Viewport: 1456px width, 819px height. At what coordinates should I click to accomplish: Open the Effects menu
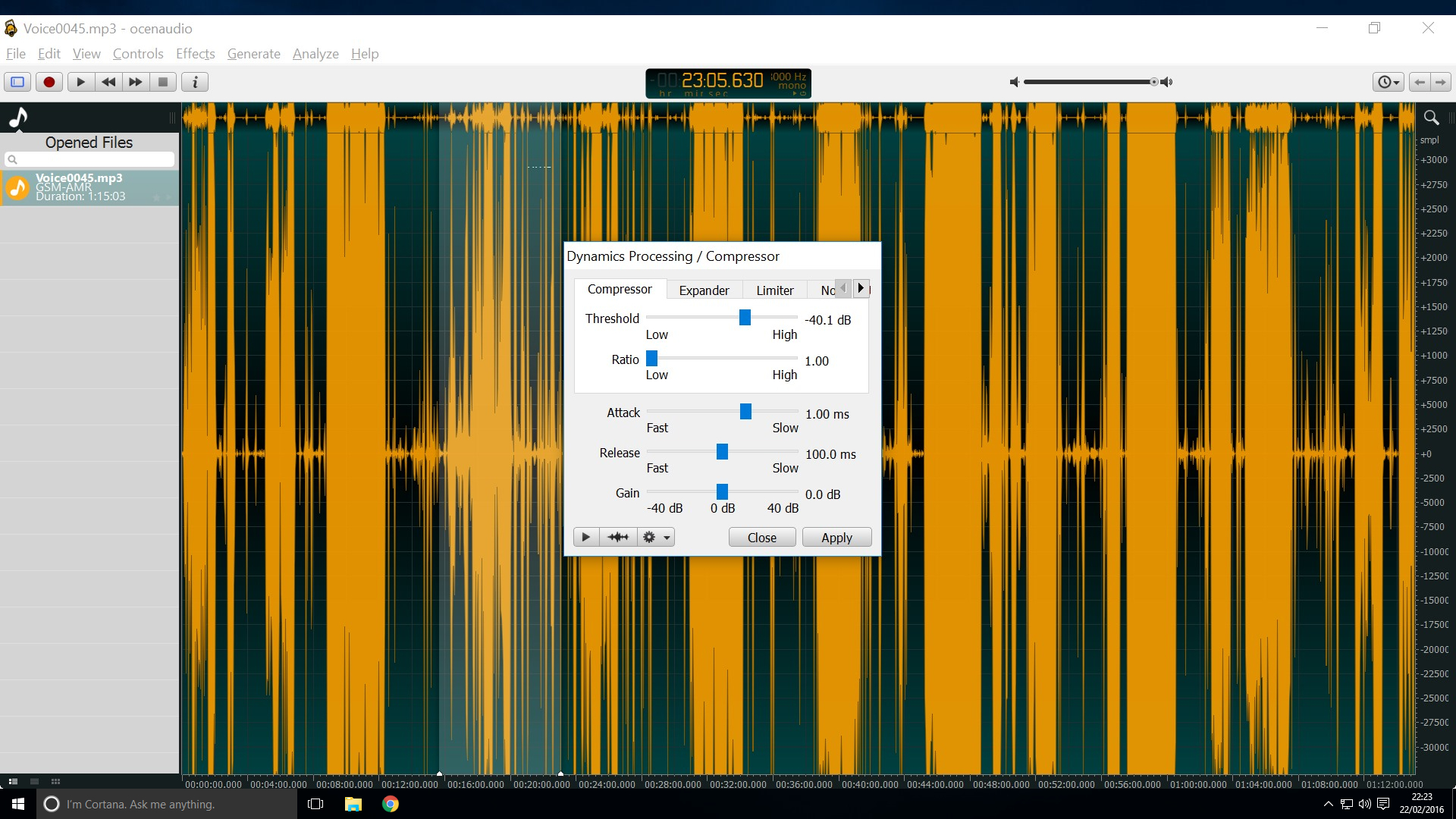[x=196, y=53]
